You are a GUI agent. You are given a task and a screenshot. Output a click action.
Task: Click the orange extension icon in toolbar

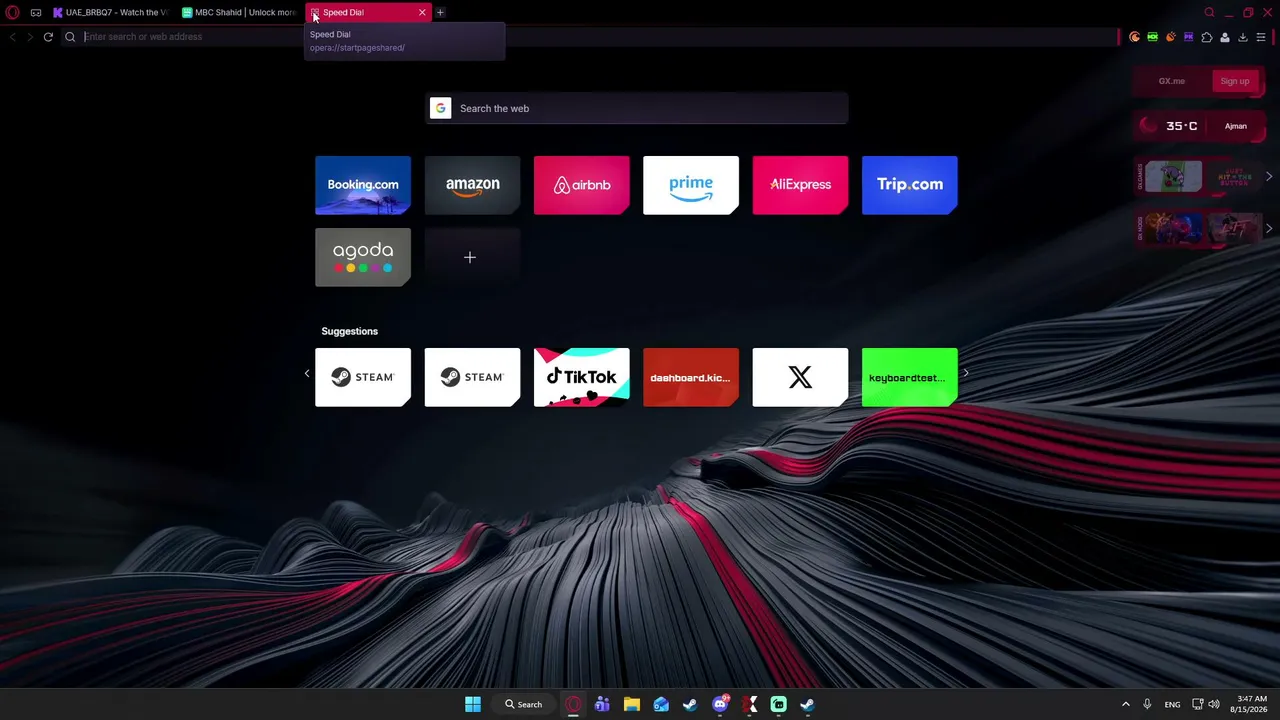[x=1170, y=37]
